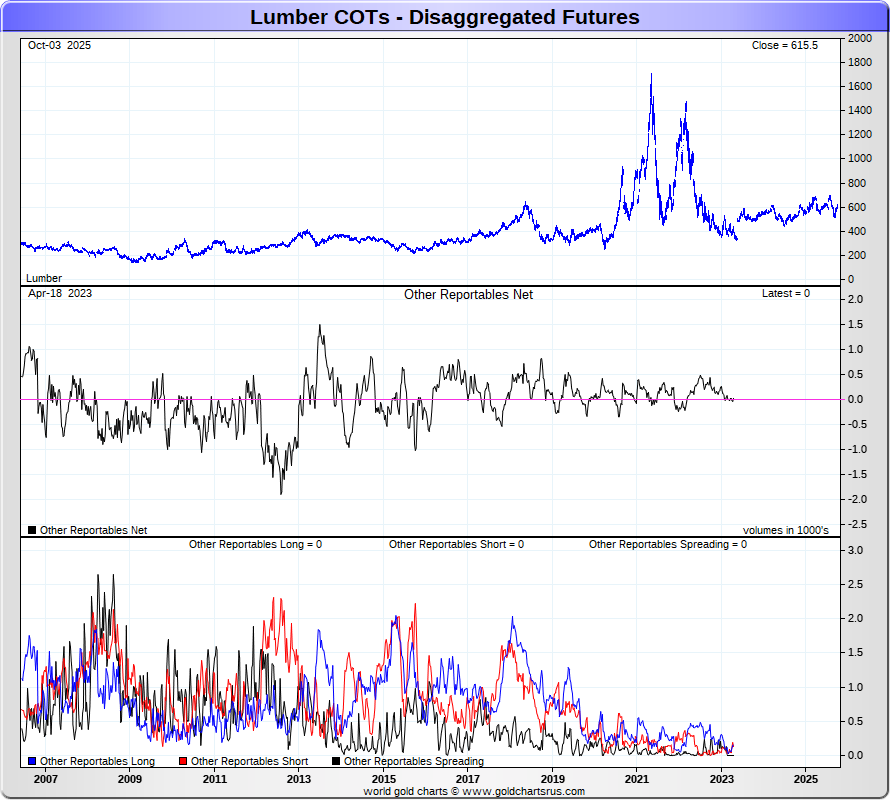Click the black Other Reportables Spreading legend square
This screenshot has height=800, width=890.
[x=336, y=762]
